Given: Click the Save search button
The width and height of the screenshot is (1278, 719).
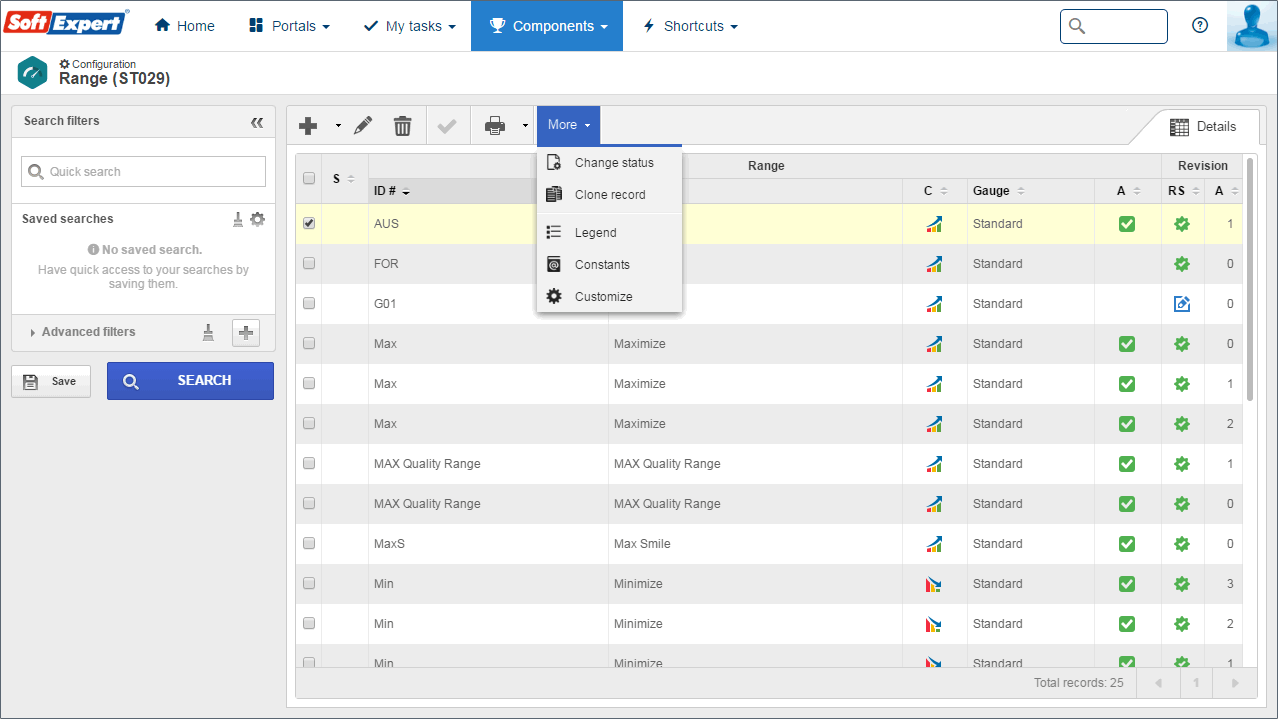Looking at the screenshot, I should [50, 381].
